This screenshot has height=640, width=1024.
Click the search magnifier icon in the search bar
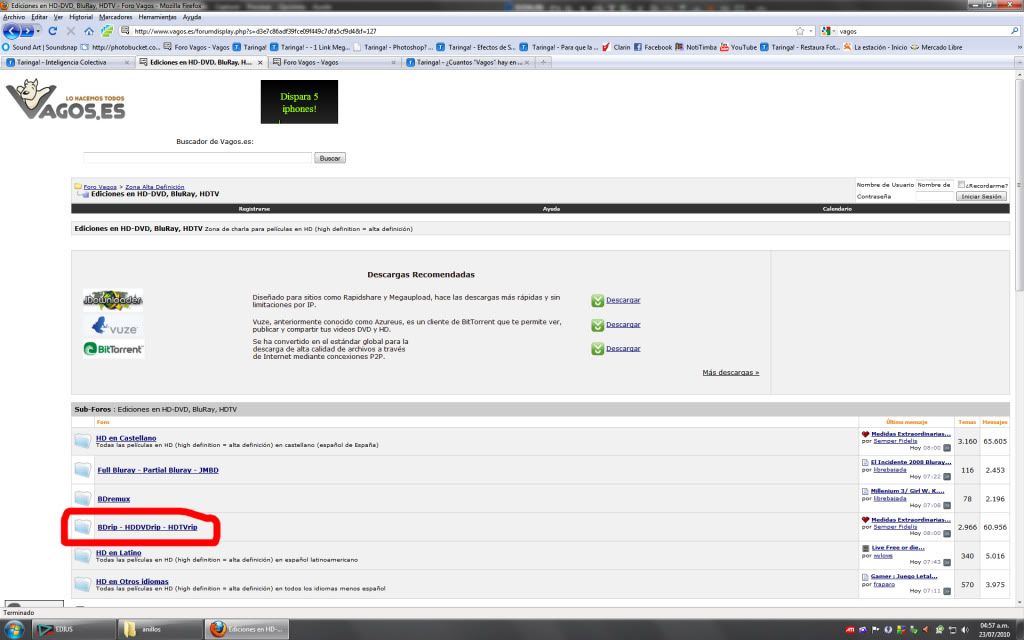tap(1014, 31)
